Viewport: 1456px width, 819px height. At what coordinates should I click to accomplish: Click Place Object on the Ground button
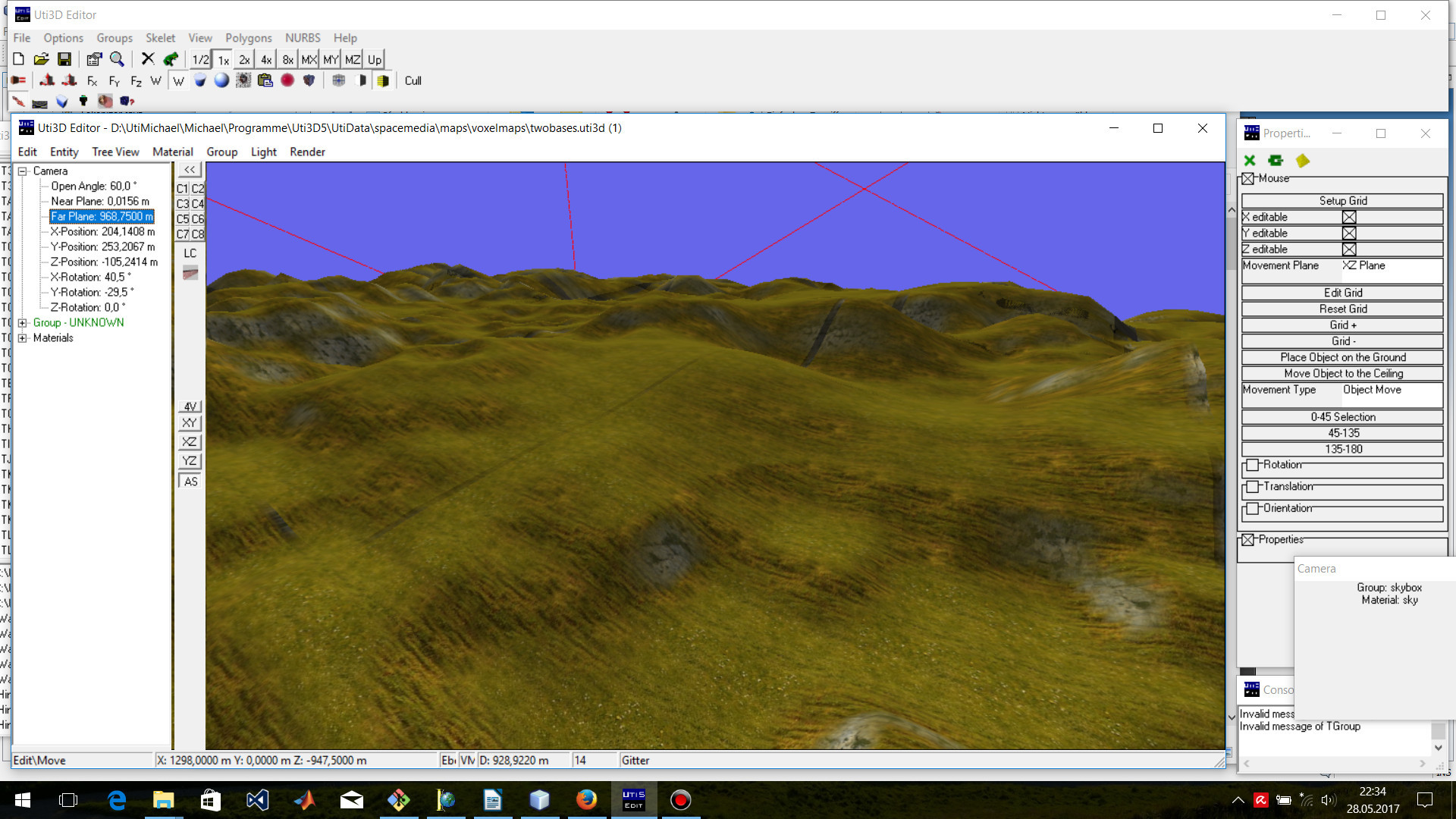[1342, 357]
